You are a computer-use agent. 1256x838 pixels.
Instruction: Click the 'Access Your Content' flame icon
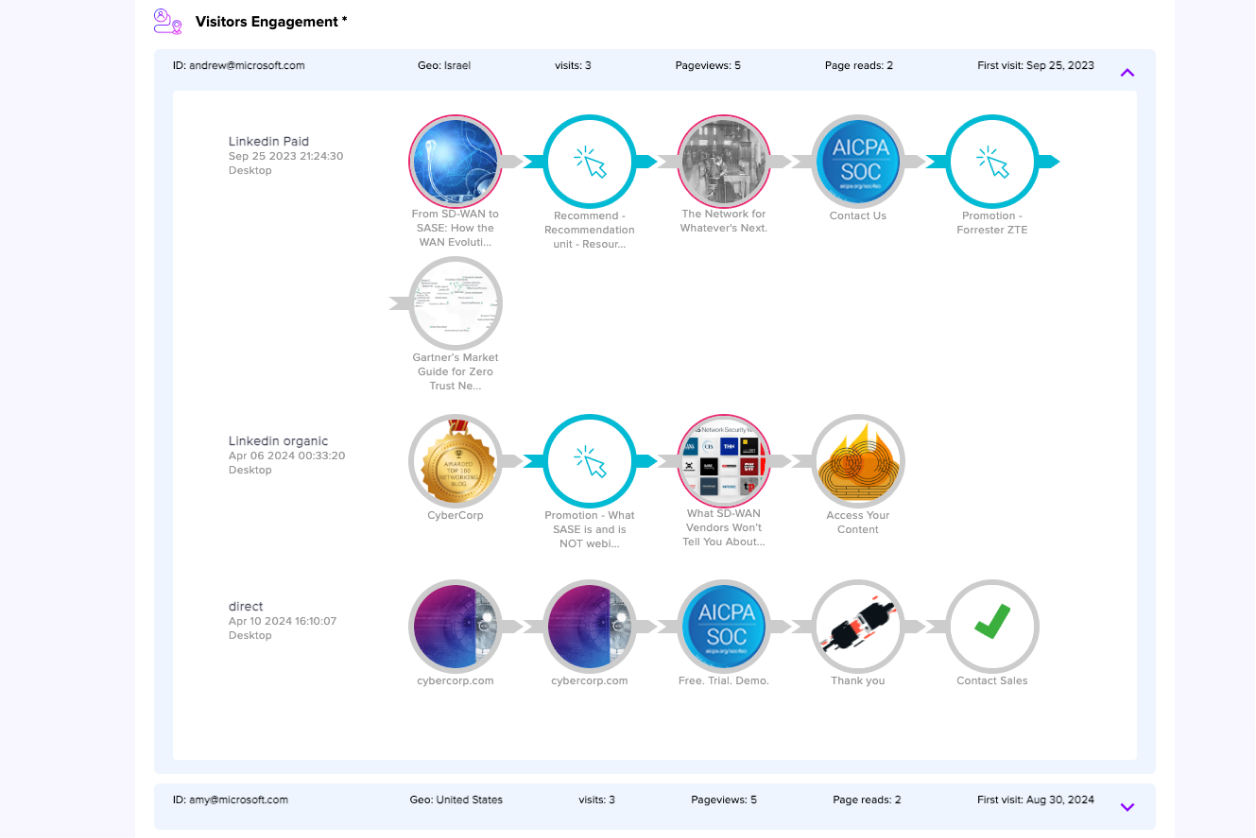[858, 461]
